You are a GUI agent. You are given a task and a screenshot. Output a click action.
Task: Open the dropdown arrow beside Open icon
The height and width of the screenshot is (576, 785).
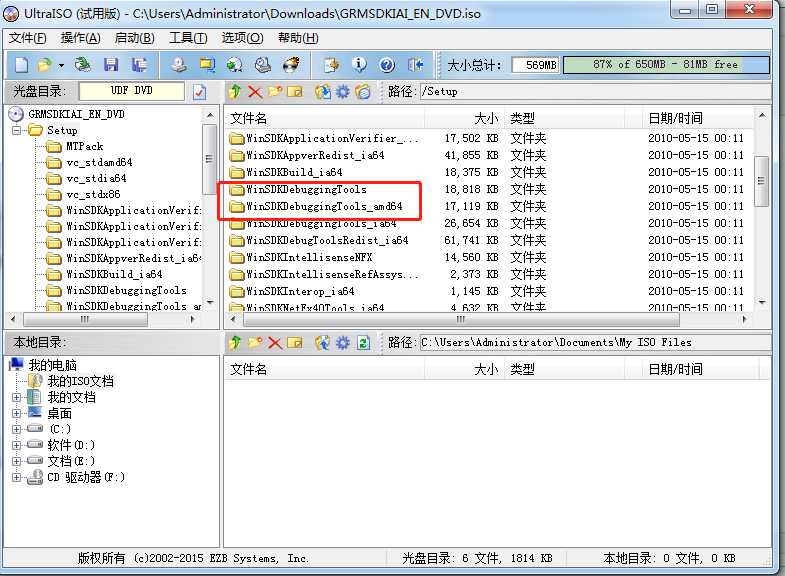61,65
